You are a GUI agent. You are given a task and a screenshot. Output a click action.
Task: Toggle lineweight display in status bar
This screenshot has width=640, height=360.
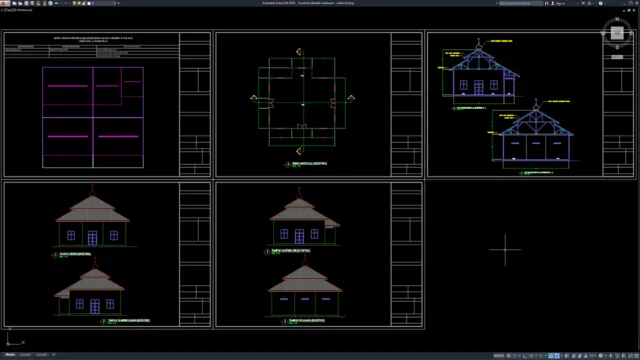[x=567, y=356]
